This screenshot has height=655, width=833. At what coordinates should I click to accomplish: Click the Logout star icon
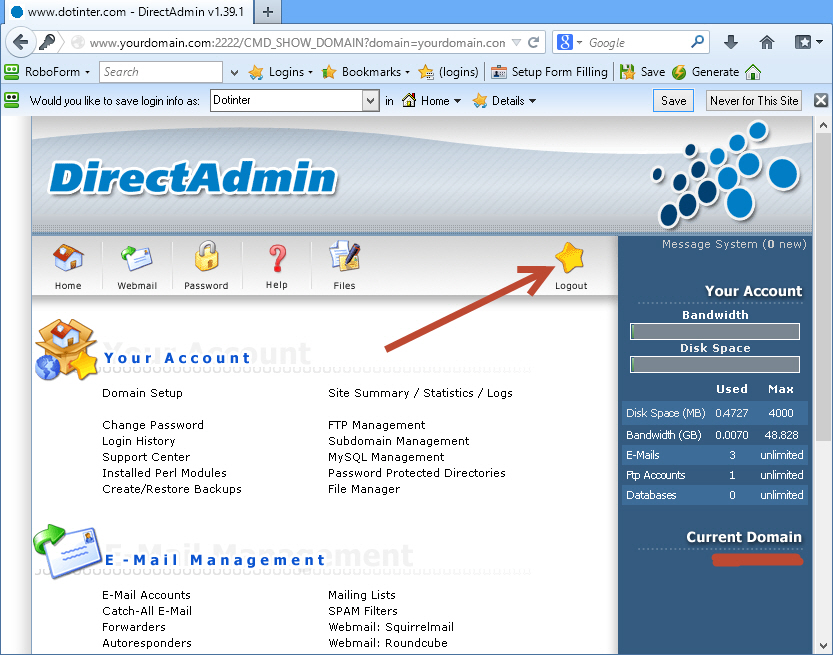[570, 257]
